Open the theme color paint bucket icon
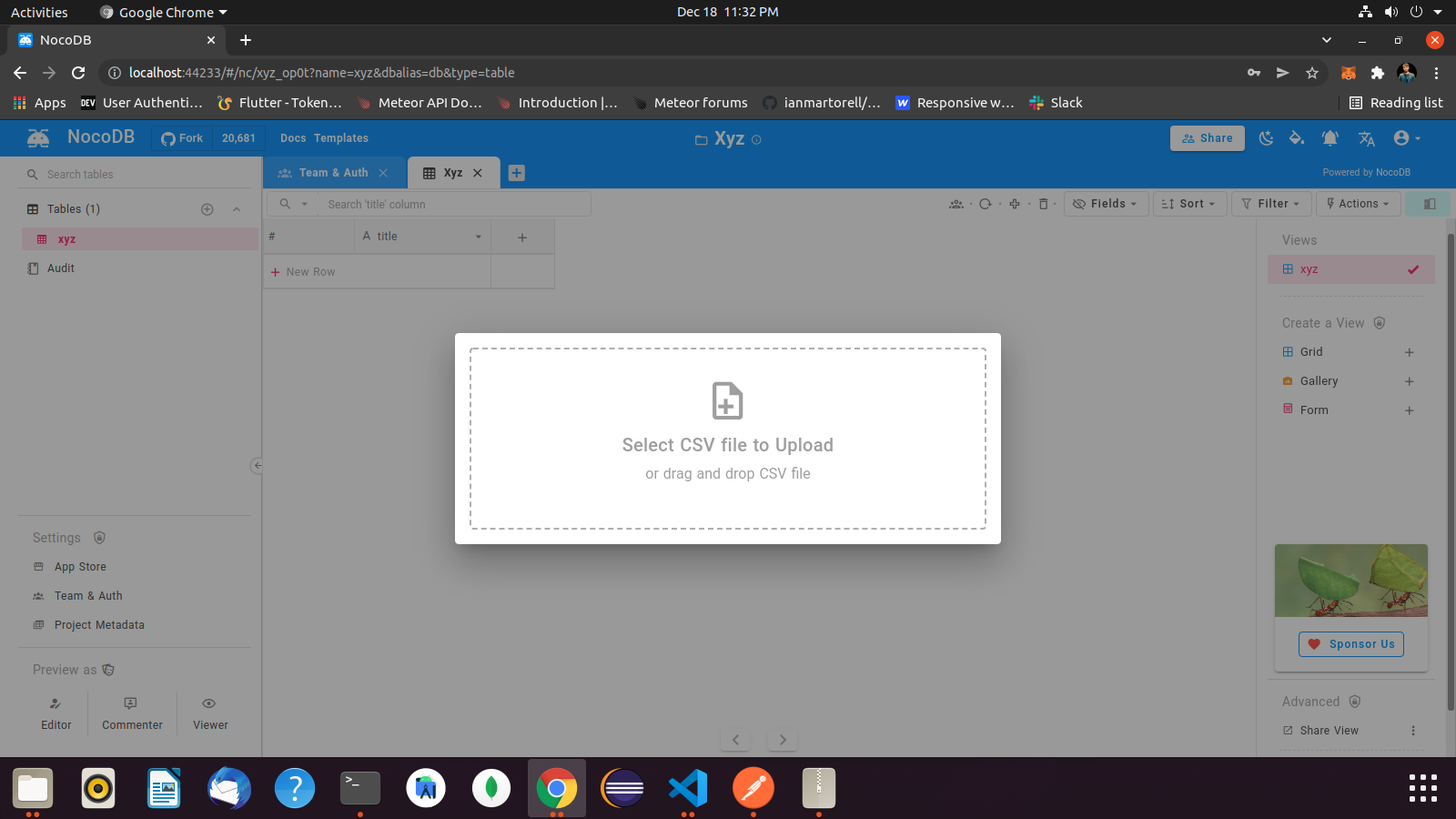 [1297, 138]
